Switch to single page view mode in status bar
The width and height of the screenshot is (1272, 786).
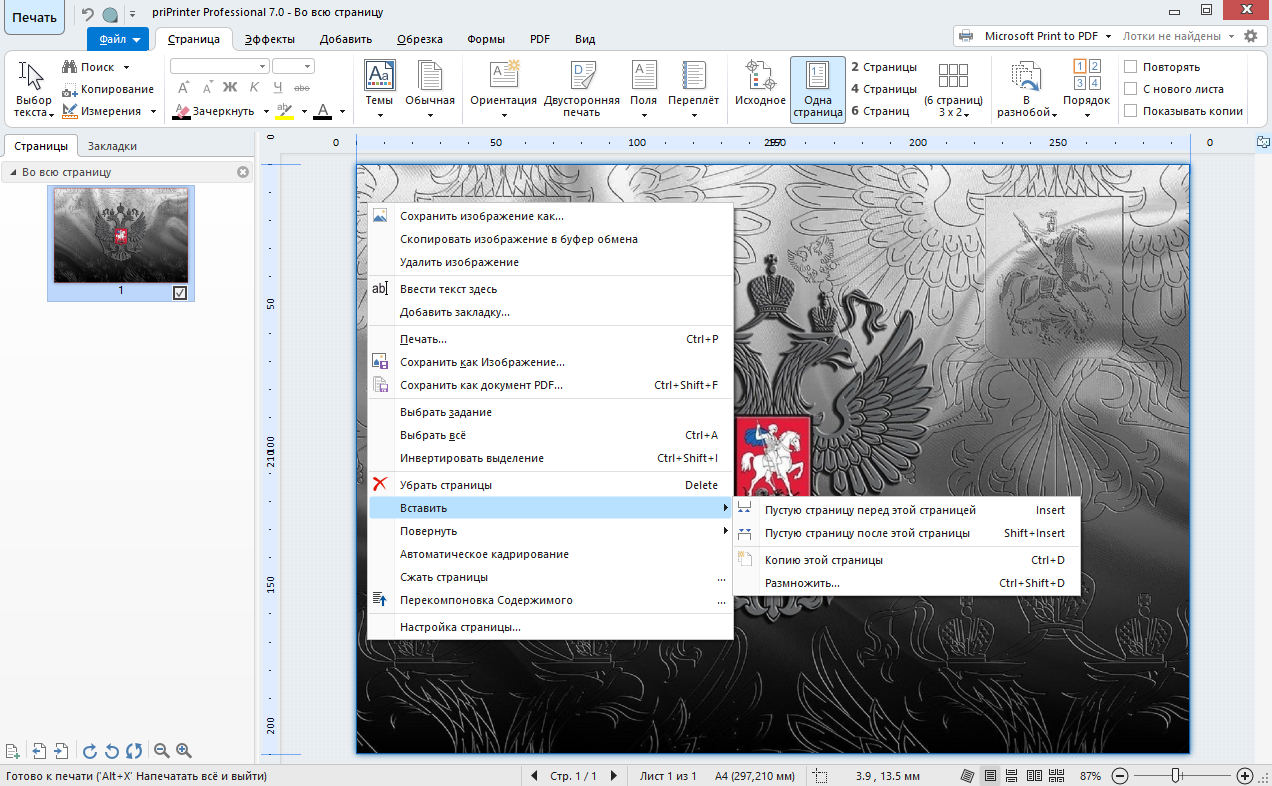point(990,775)
